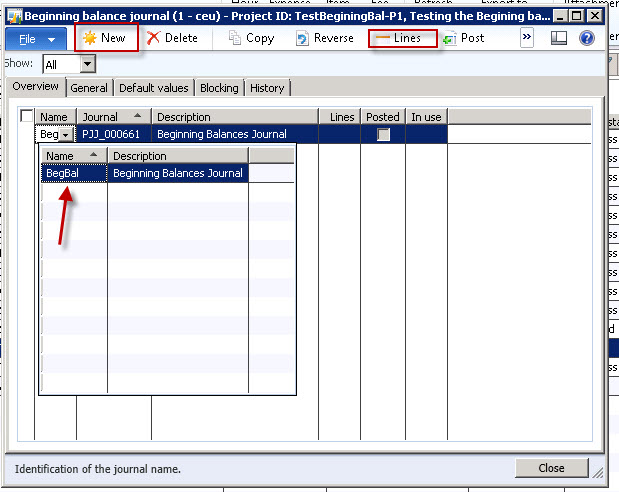This screenshot has height=492, width=619.
Task: Open the Show filter dropdown
Action: coord(87,64)
